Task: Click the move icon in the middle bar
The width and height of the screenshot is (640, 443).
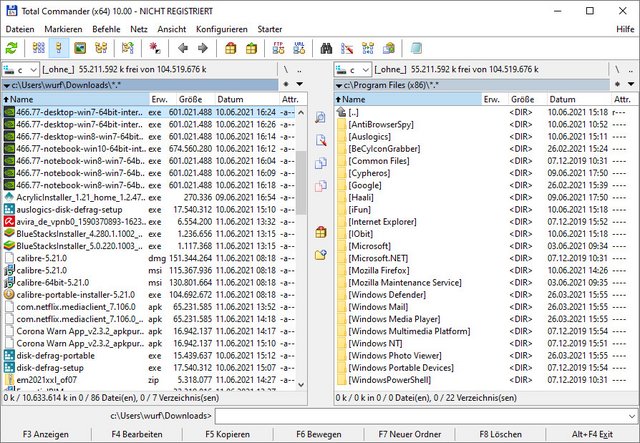Action: coord(321,186)
